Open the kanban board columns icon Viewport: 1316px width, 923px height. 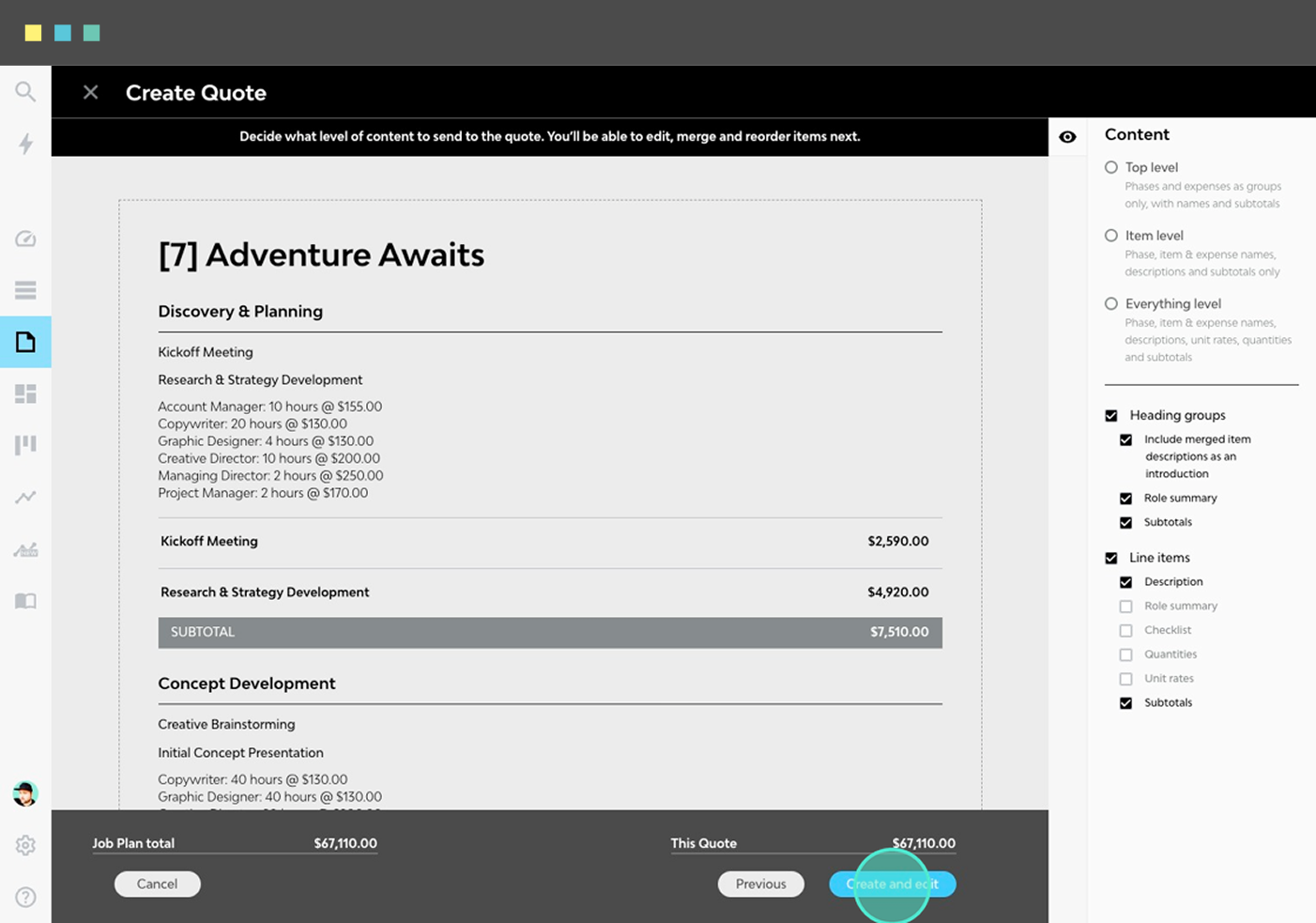click(25, 444)
